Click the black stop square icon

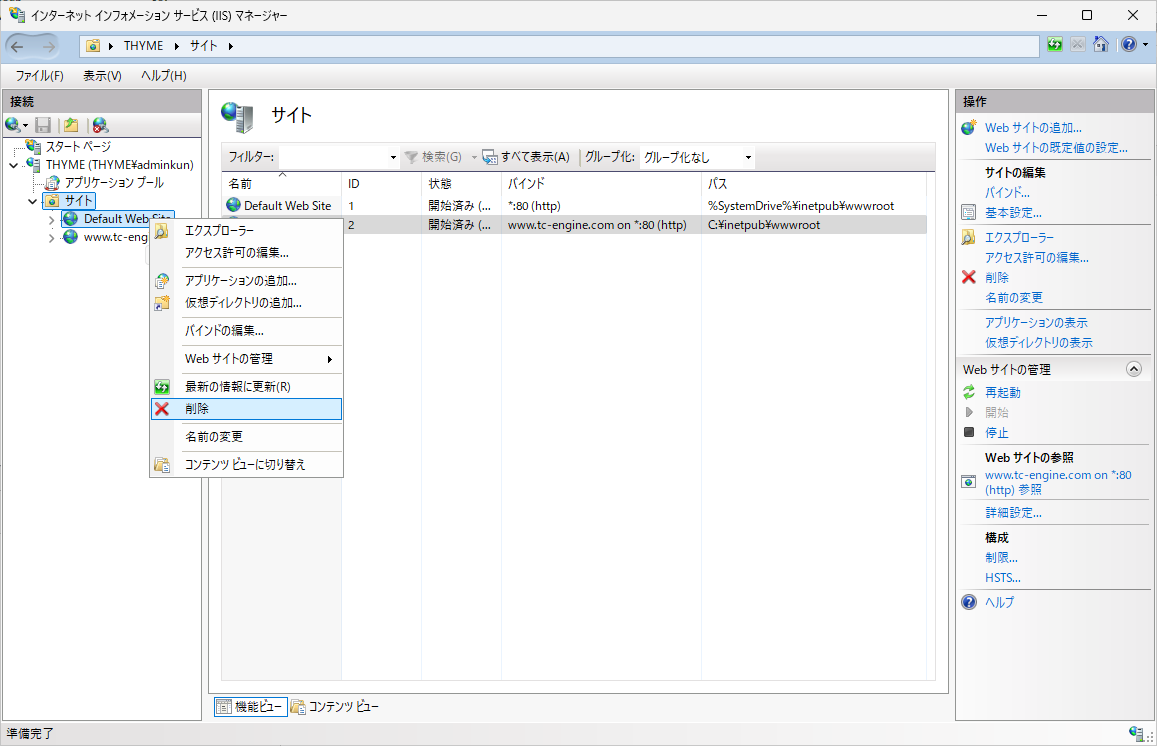[969, 432]
